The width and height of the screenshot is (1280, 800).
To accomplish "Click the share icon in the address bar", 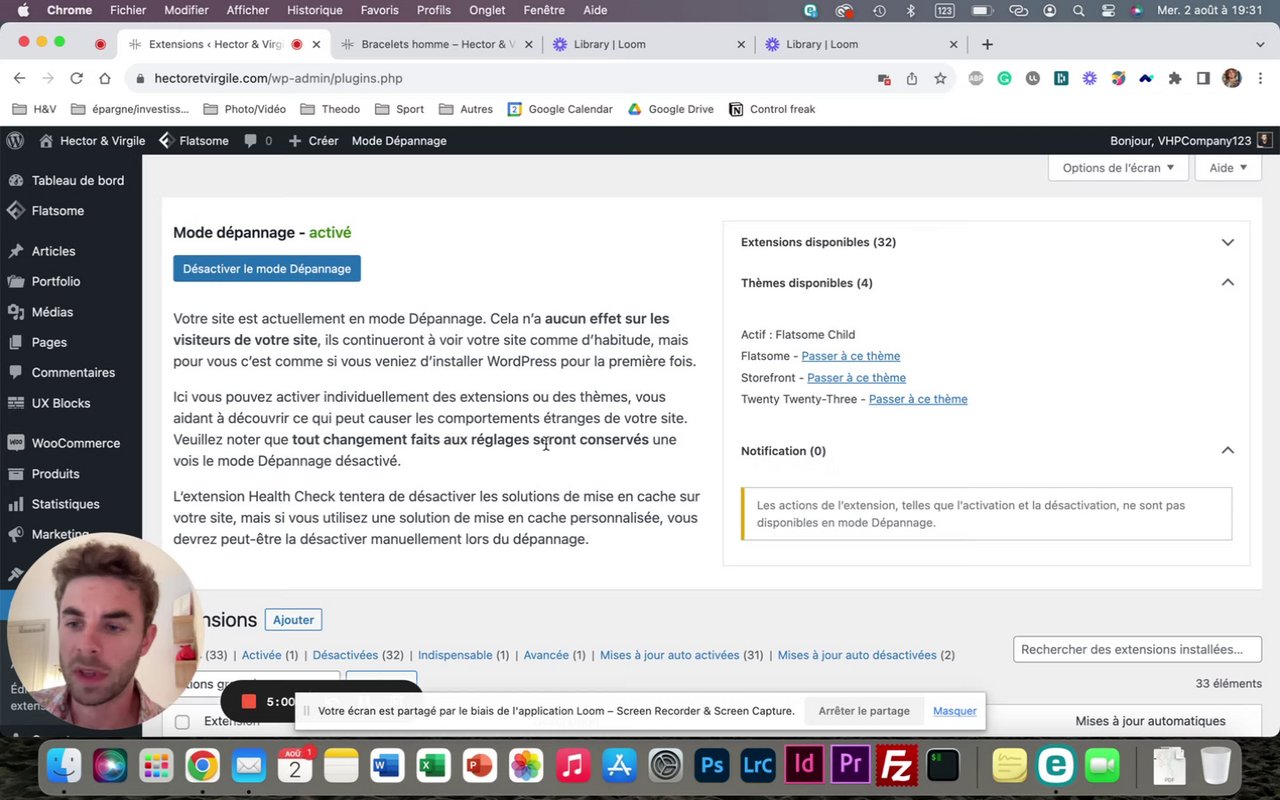I will pyautogui.click(x=912, y=78).
